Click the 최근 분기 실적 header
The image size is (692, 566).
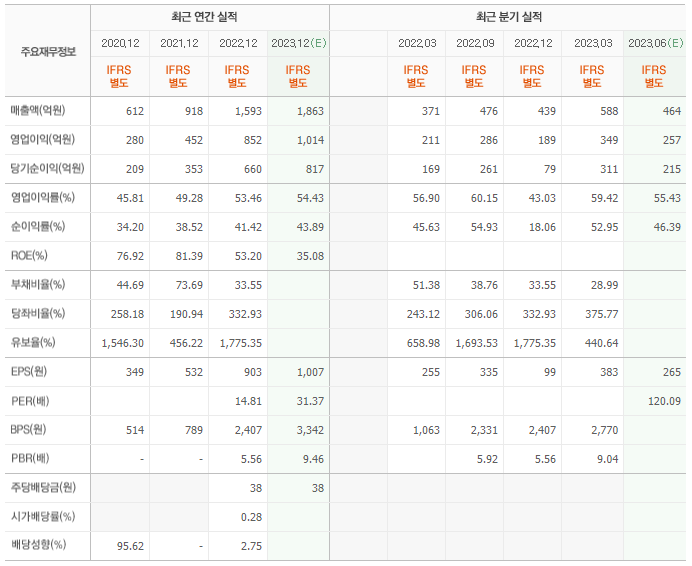508,17
